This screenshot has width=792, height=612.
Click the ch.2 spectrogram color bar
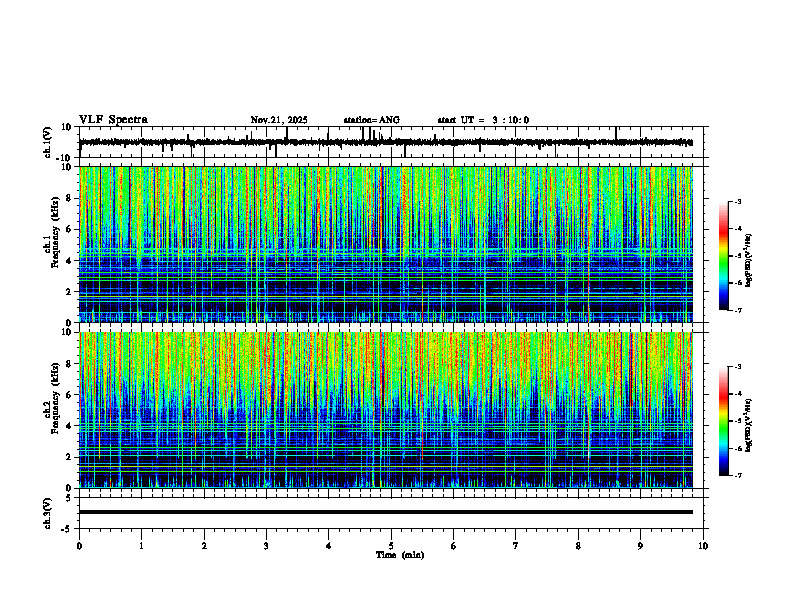[724, 421]
